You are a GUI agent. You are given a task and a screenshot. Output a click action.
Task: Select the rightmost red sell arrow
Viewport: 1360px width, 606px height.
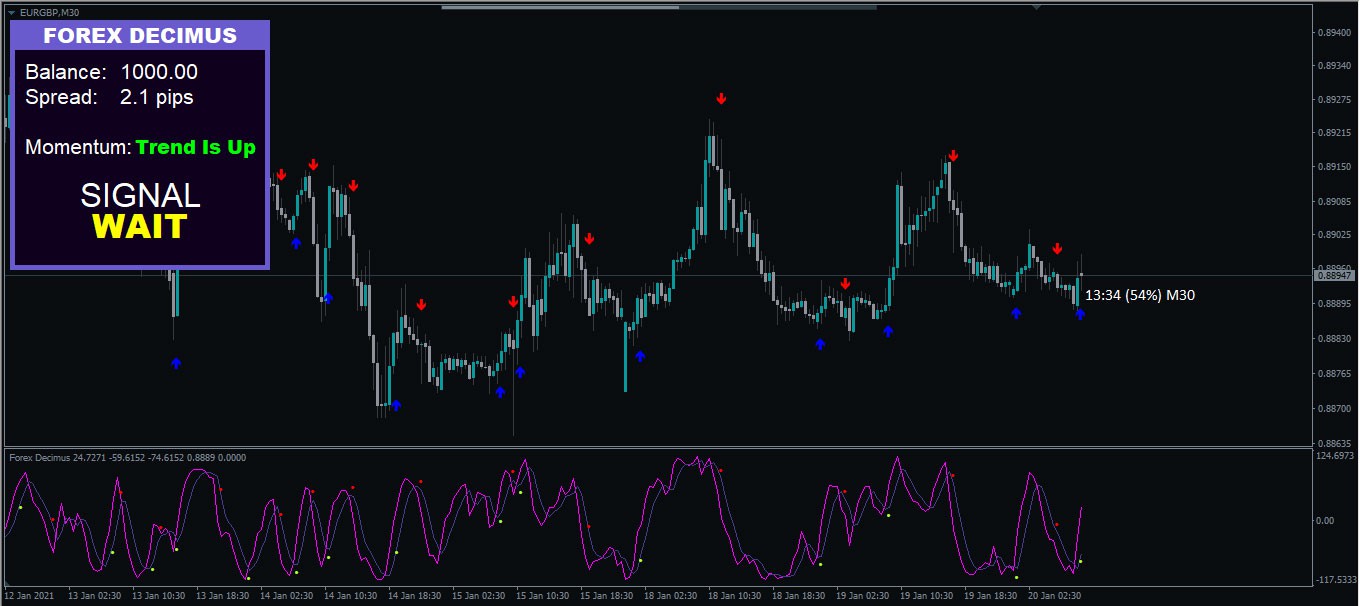[x=1057, y=248]
